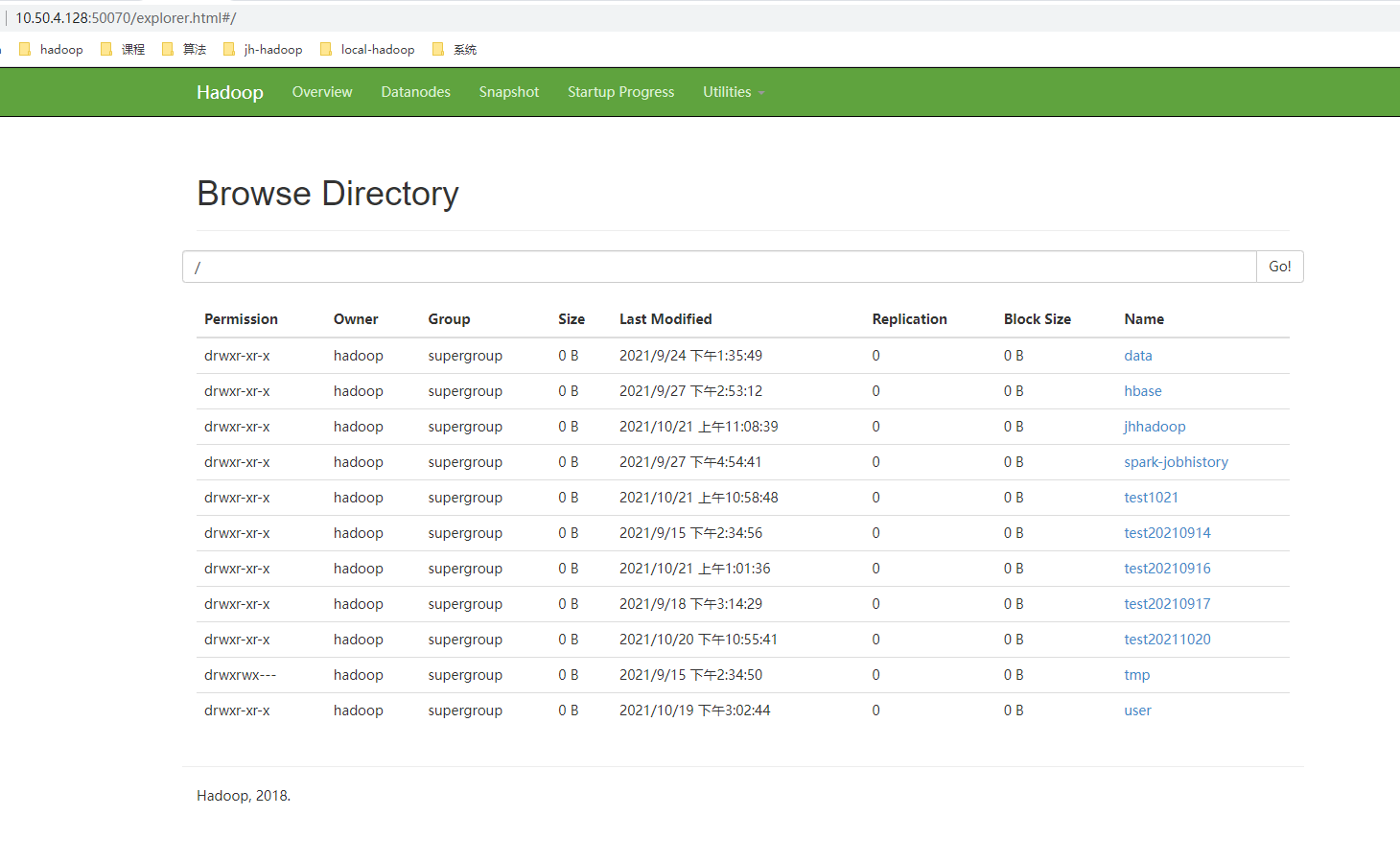Select the drwxrwx--- permission of tmp

[240, 675]
